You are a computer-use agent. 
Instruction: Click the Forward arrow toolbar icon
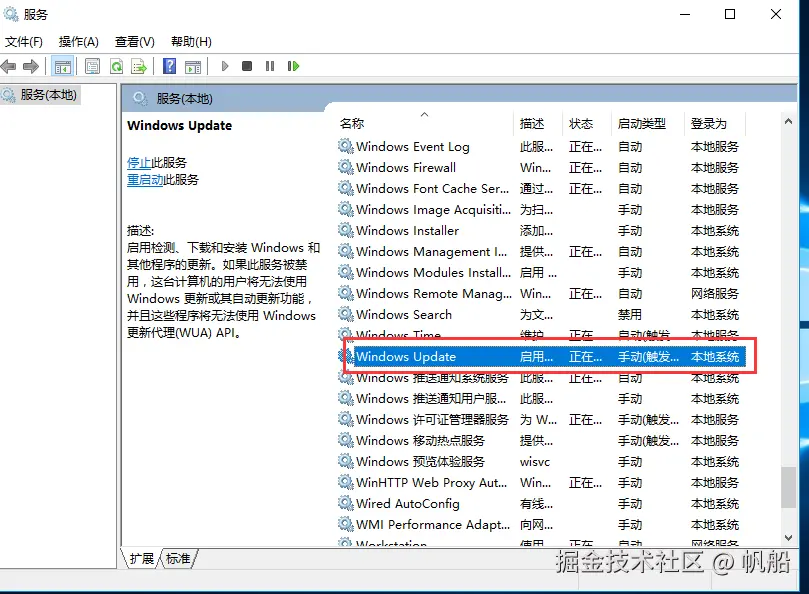(x=31, y=66)
